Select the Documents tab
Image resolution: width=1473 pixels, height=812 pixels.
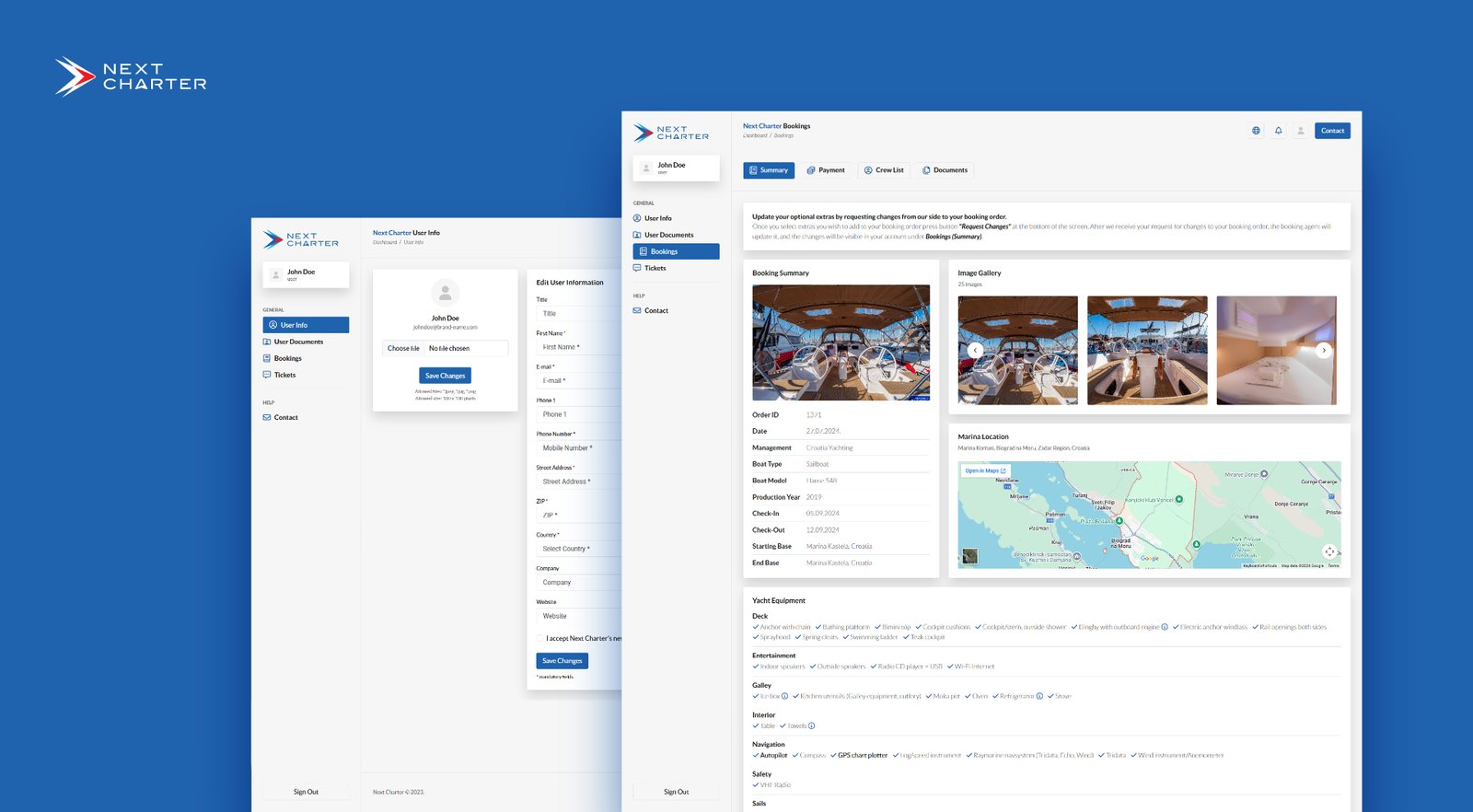click(945, 170)
